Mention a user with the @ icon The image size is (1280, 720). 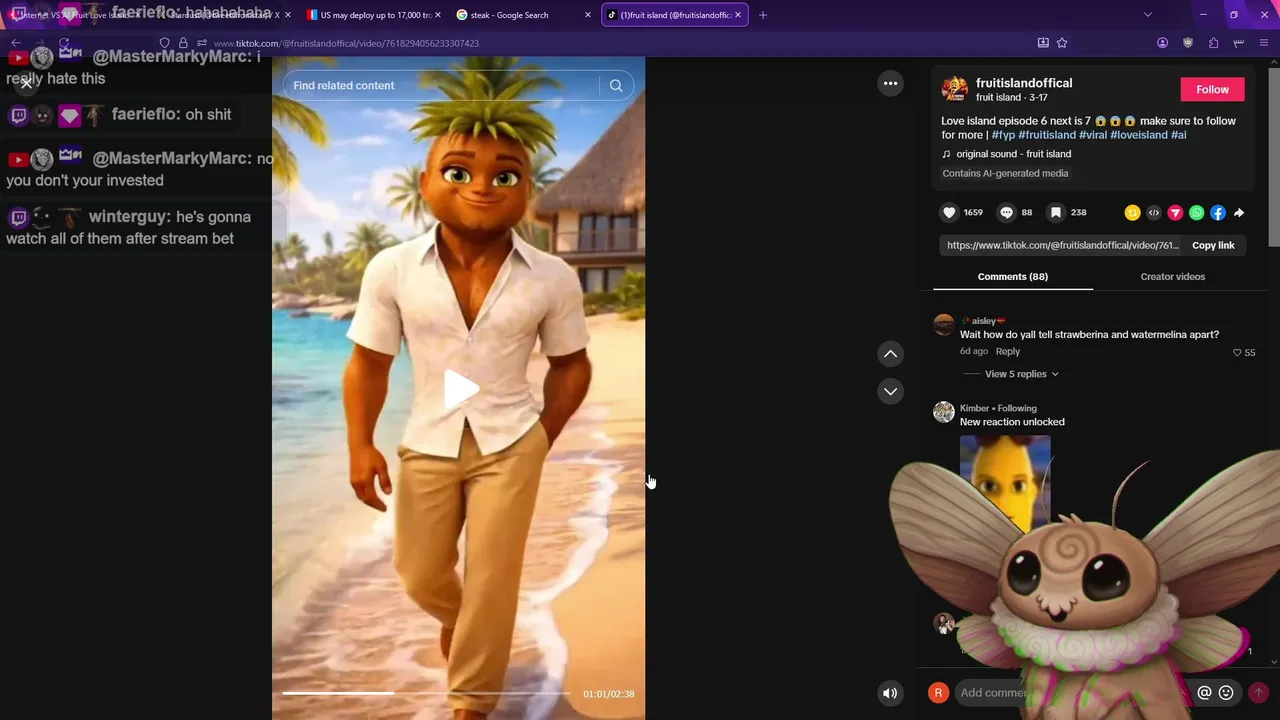tap(1204, 692)
